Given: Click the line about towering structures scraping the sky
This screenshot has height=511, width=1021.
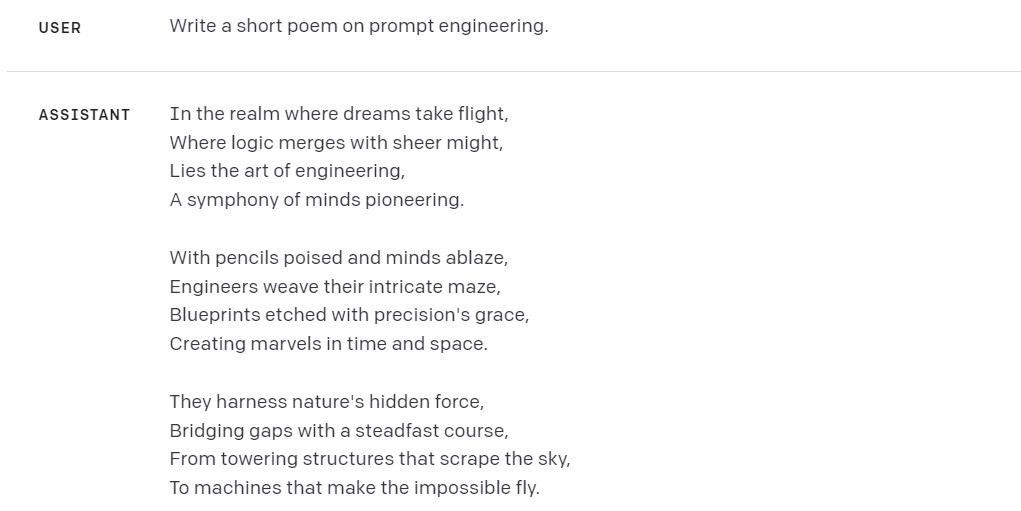Looking at the screenshot, I should 369,459.
